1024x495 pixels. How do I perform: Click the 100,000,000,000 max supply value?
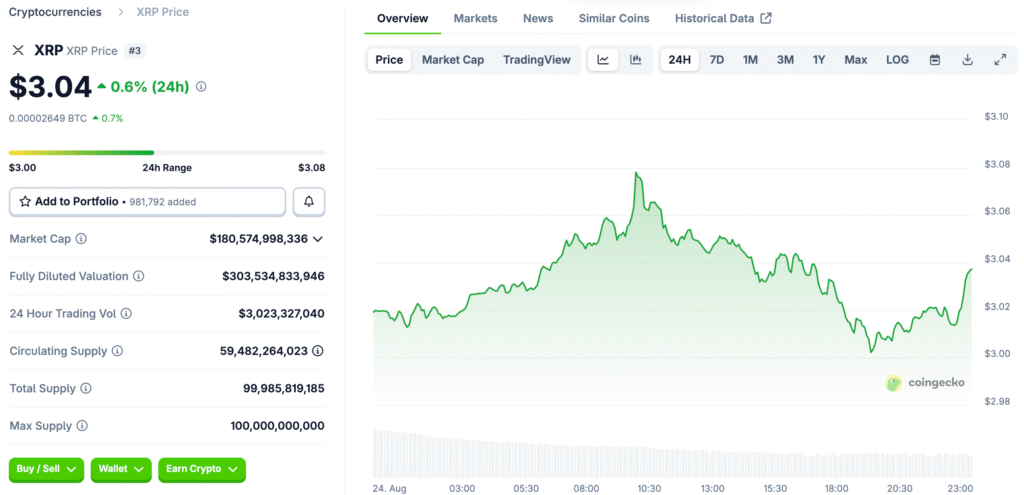278,426
